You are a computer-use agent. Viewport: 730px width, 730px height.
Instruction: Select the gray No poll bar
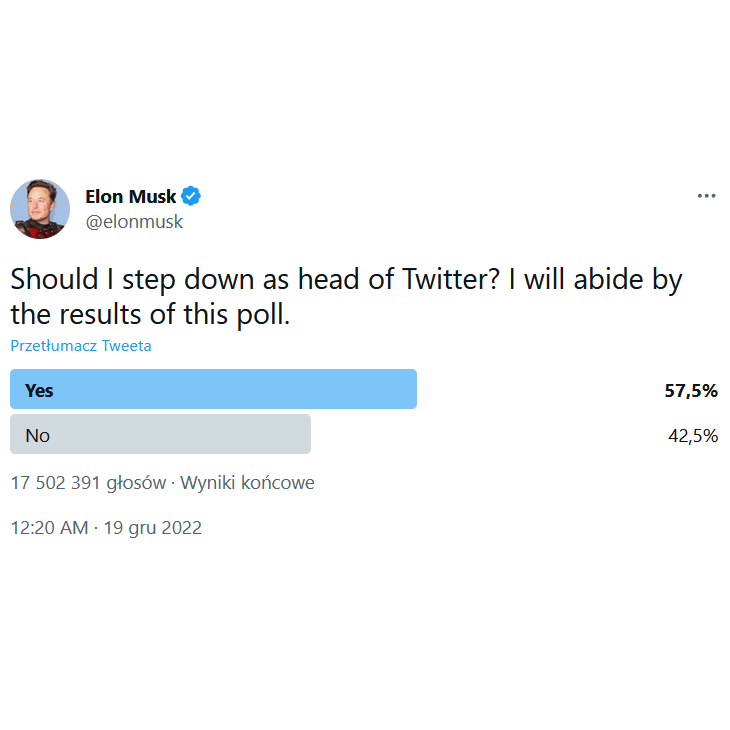pos(160,434)
